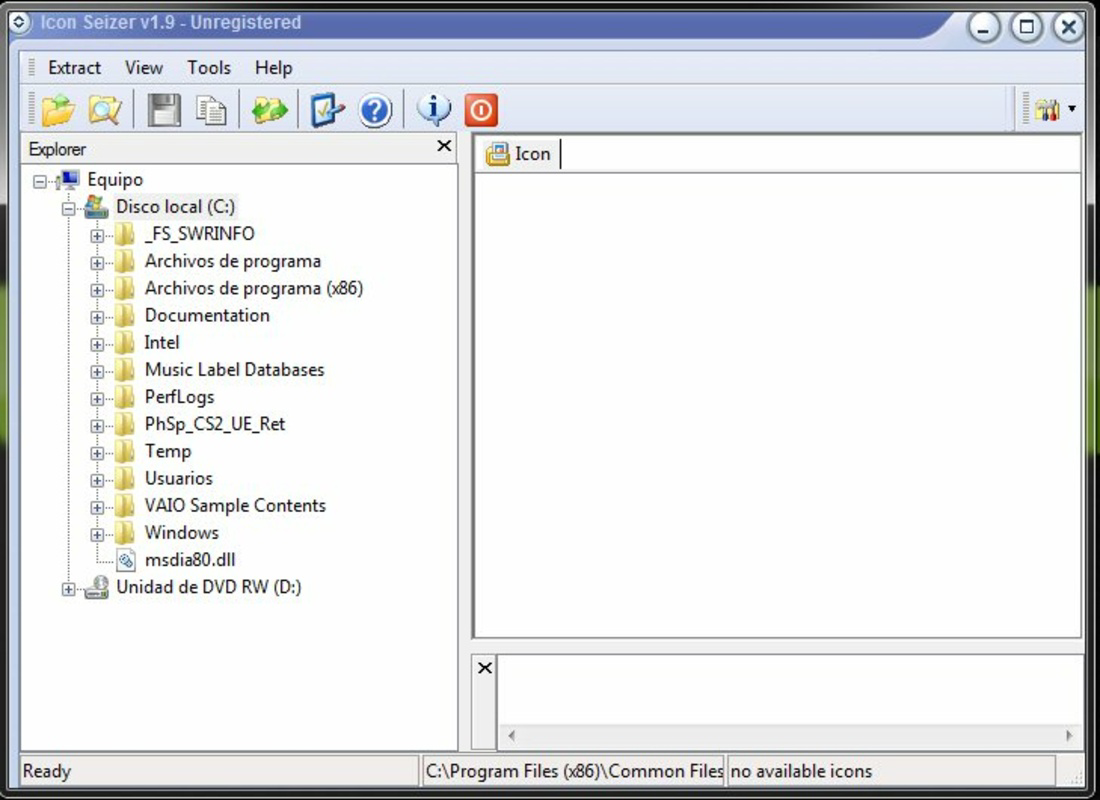Screen dimensions: 1100x800
Task: Open the Help menu
Action: point(274,67)
